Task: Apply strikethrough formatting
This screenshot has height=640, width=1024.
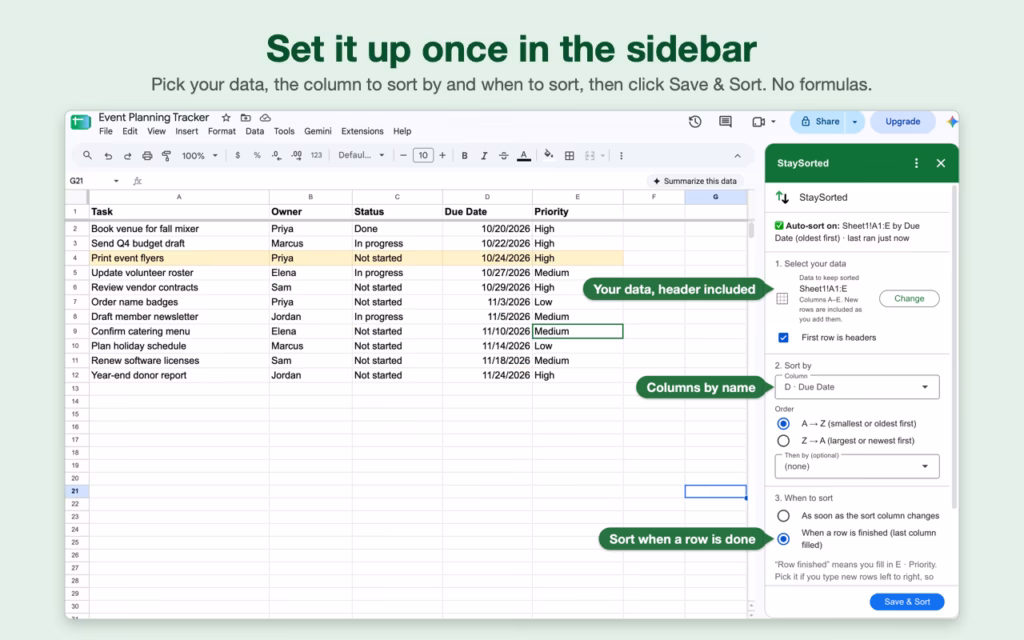Action: tap(504, 155)
